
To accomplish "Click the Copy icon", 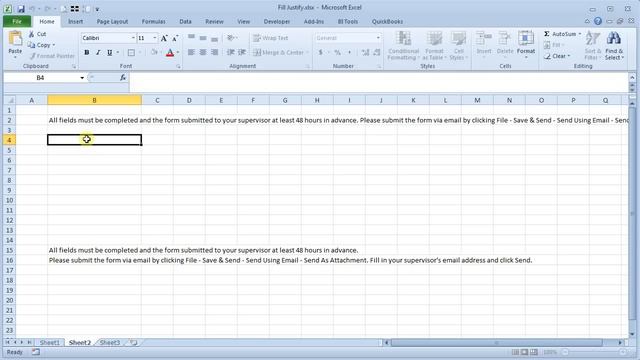I will coord(31,45).
